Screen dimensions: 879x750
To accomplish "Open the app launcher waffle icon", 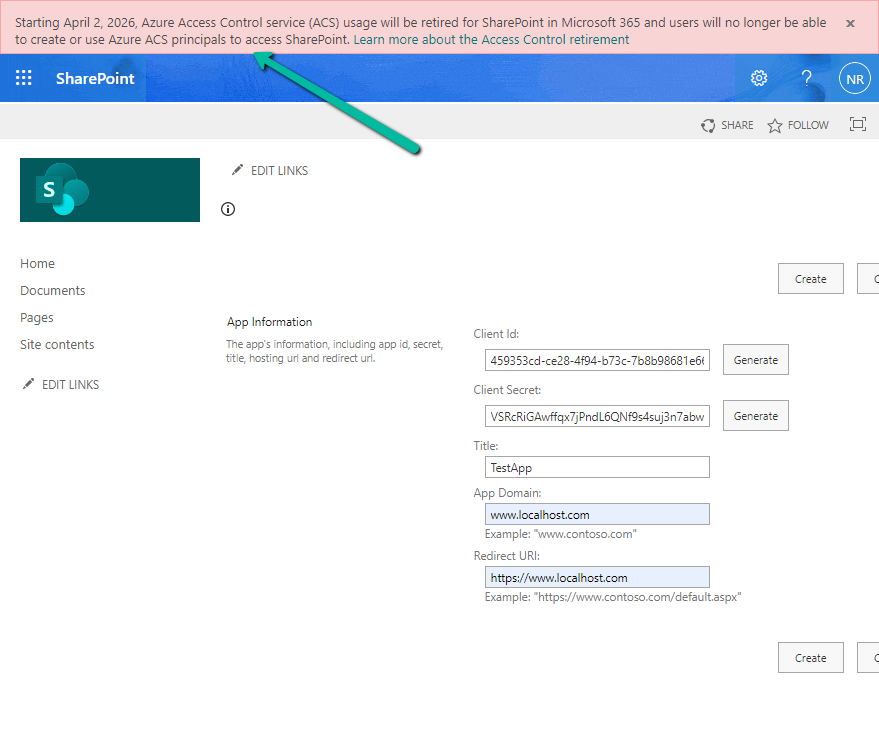I will point(23,77).
